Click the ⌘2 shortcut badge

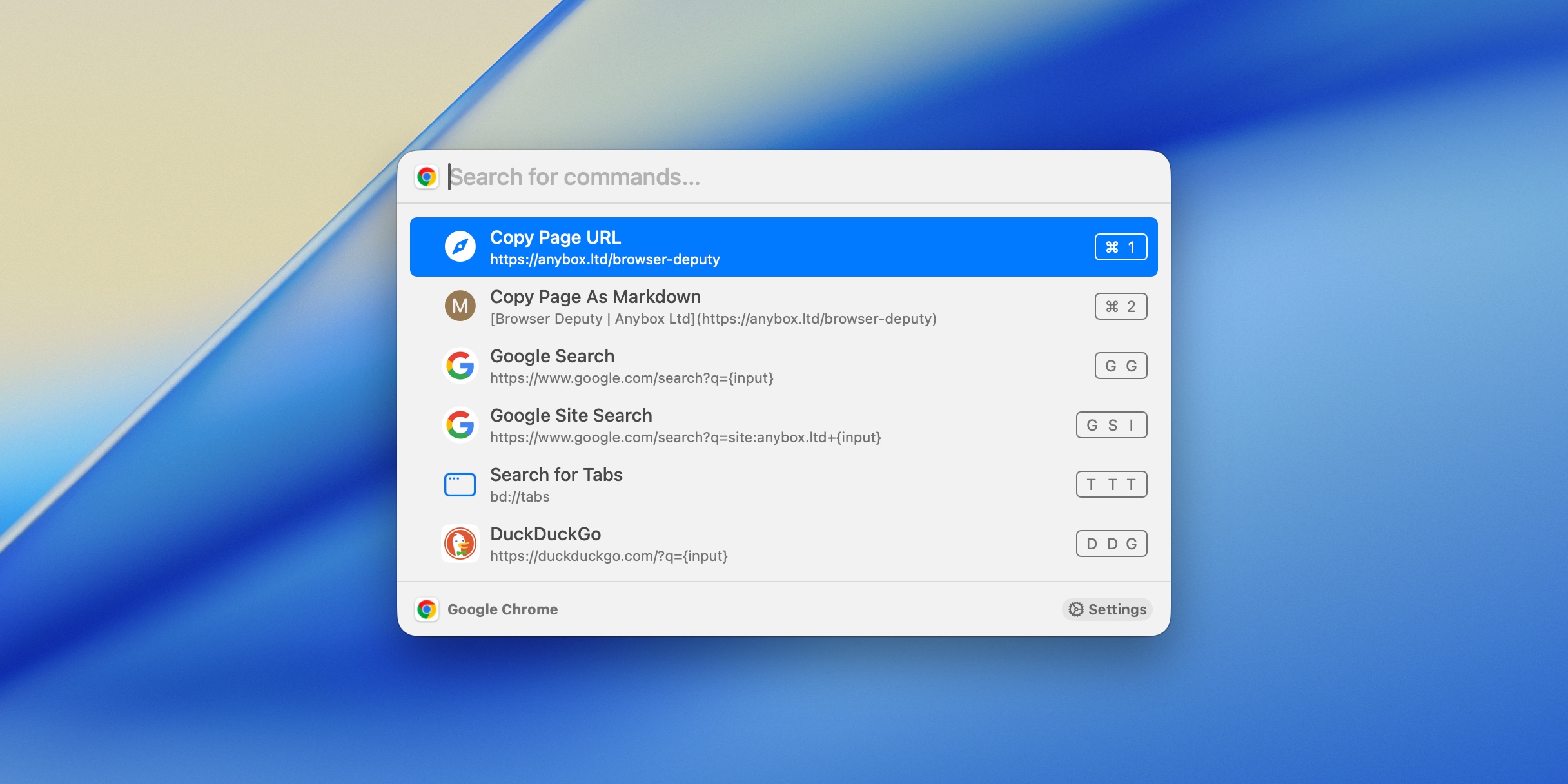pos(1121,306)
